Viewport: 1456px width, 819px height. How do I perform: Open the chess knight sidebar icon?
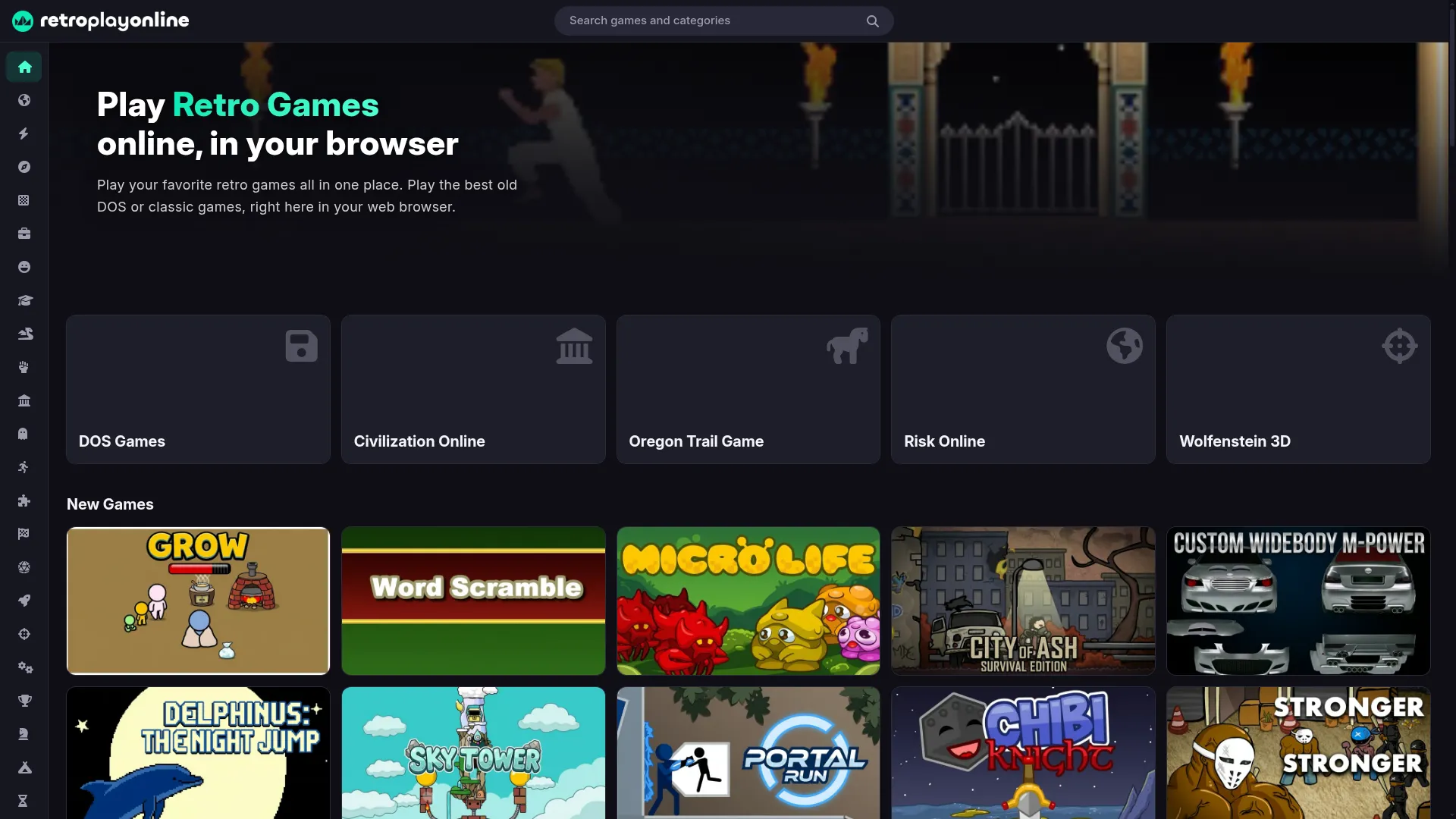24,734
